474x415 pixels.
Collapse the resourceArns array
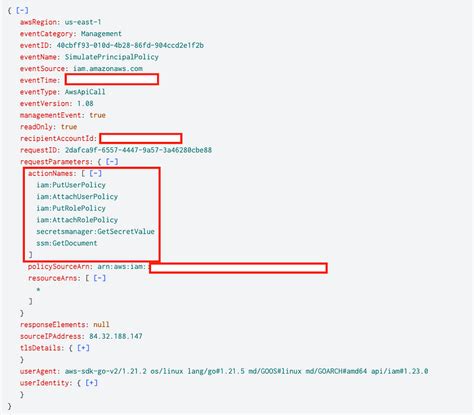[99, 278]
